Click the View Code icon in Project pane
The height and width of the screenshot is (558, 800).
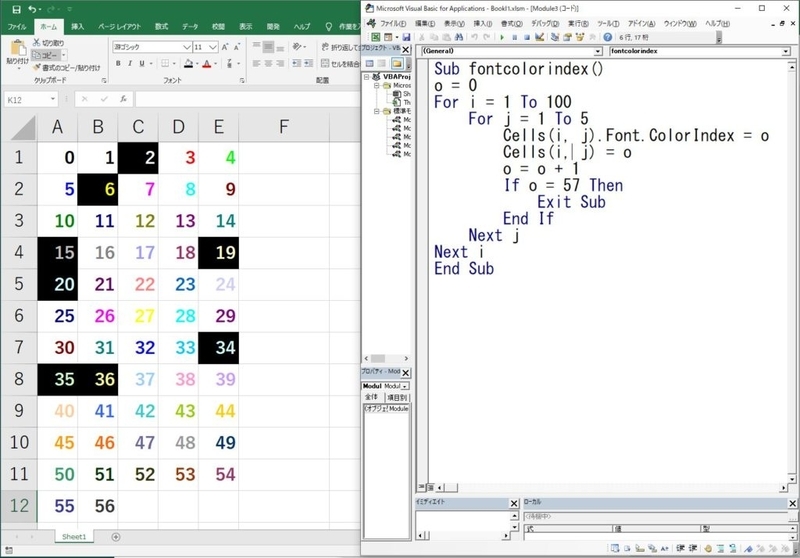(370, 64)
